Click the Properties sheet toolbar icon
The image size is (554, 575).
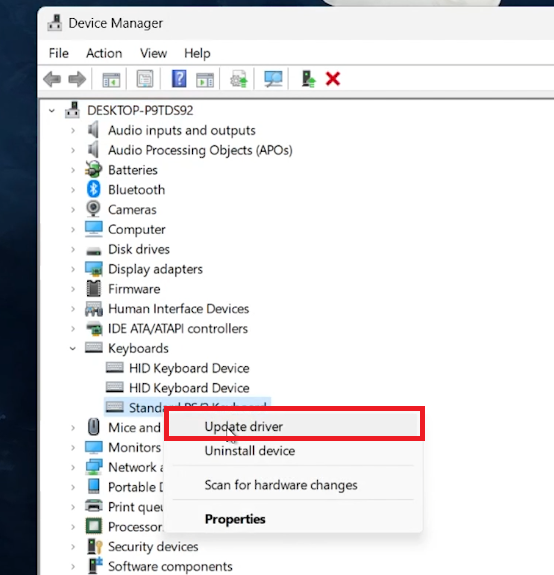point(145,79)
